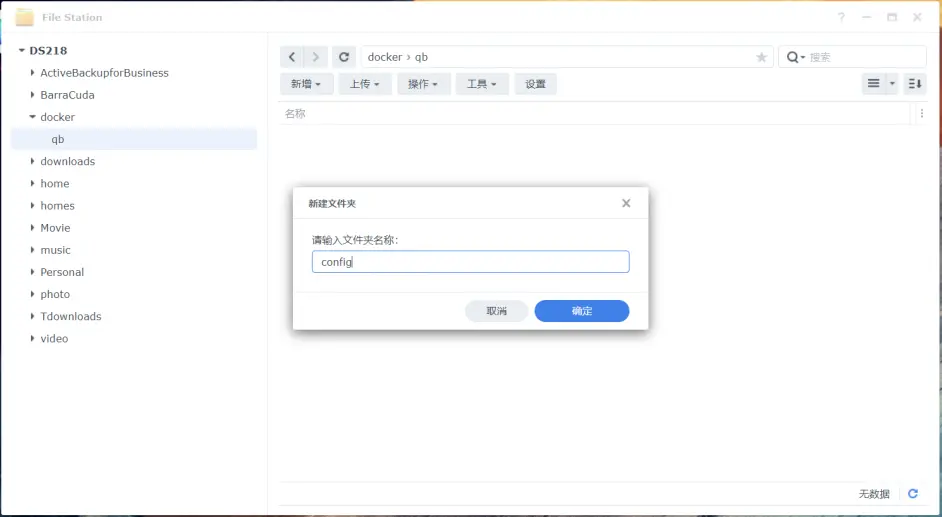Screen dimensions: 942x517
Task: Expand the downloads folder arrow
Action: [x=32, y=161]
